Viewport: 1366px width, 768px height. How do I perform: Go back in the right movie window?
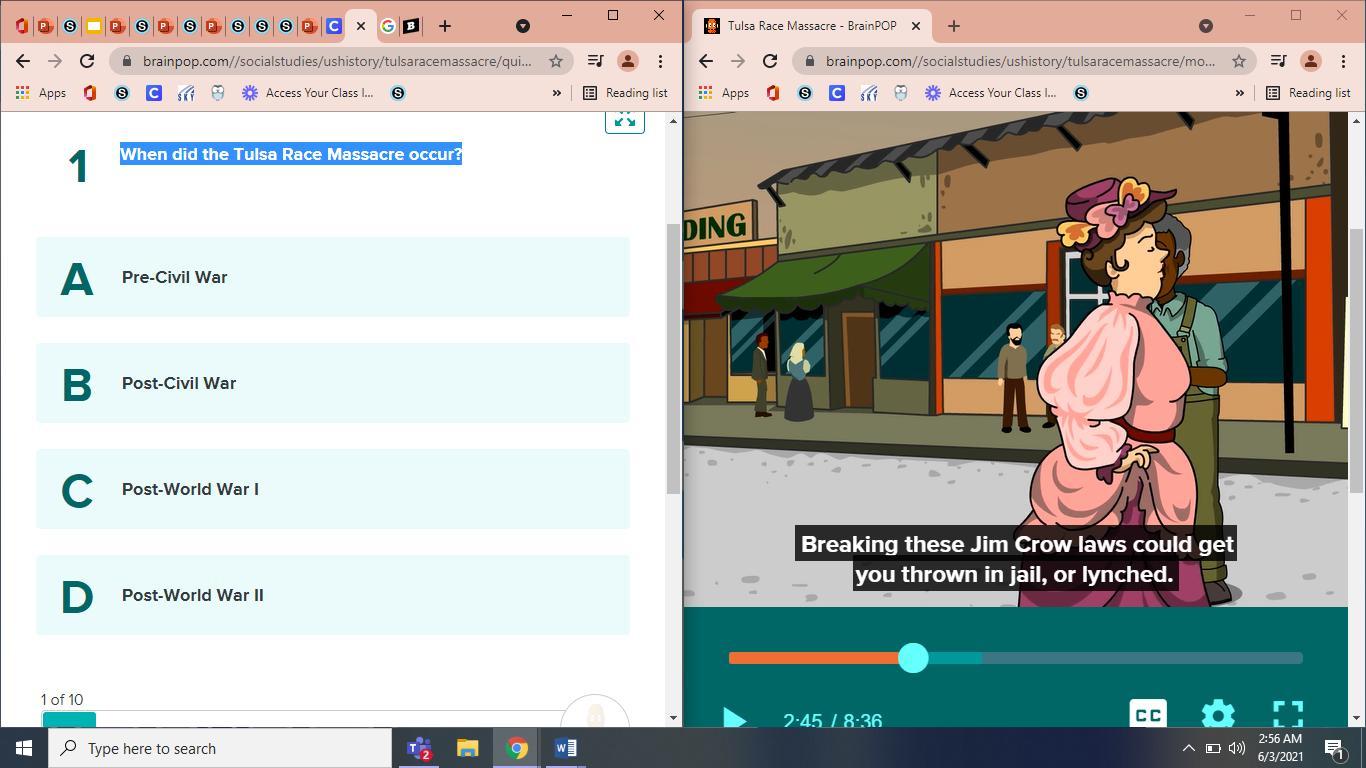tap(706, 61)
